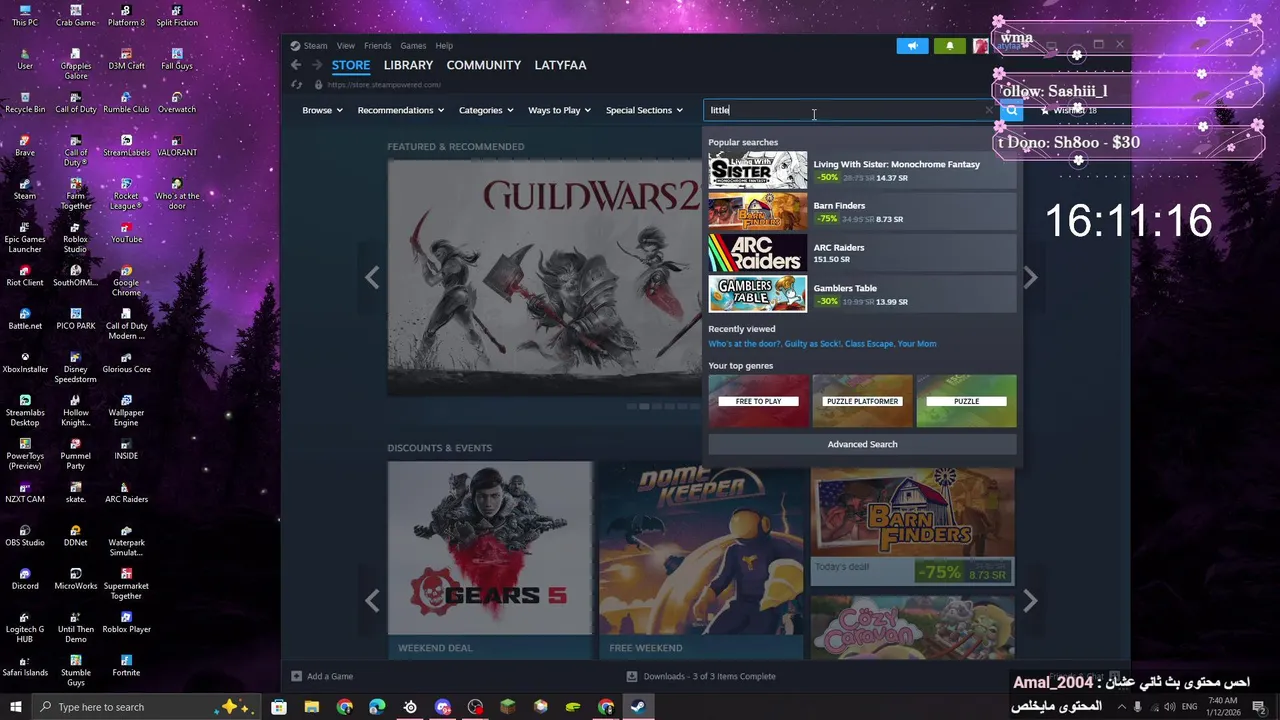Screen dimensions: 1280x720
Task: Select the VALORANT desktop shortcut
Action: [176, 146]
